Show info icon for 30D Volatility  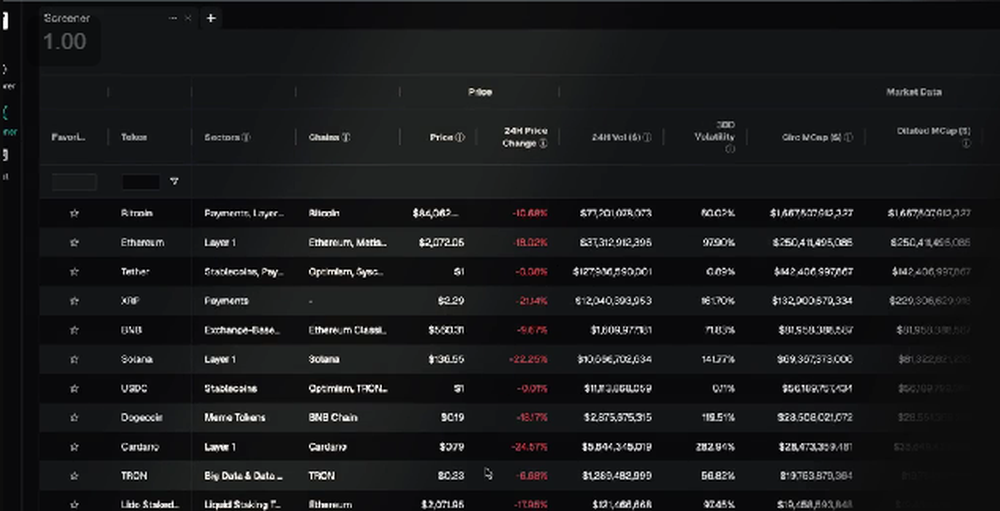[730, 149]
